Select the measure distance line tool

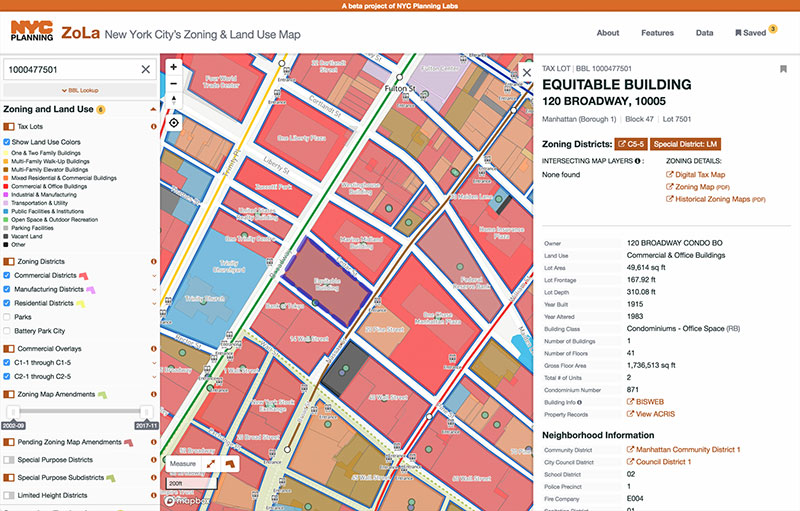[x=211, y=464]
